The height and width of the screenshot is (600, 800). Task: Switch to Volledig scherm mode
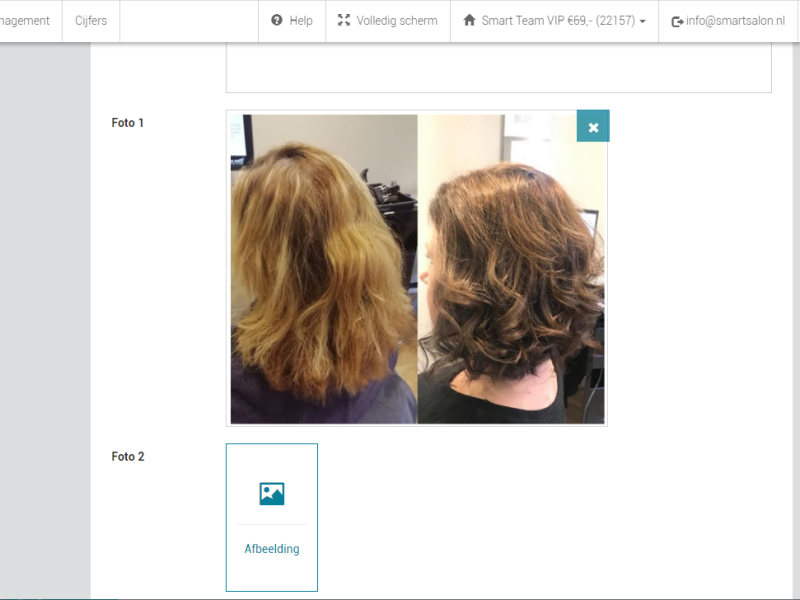click(x=388, y=21)
